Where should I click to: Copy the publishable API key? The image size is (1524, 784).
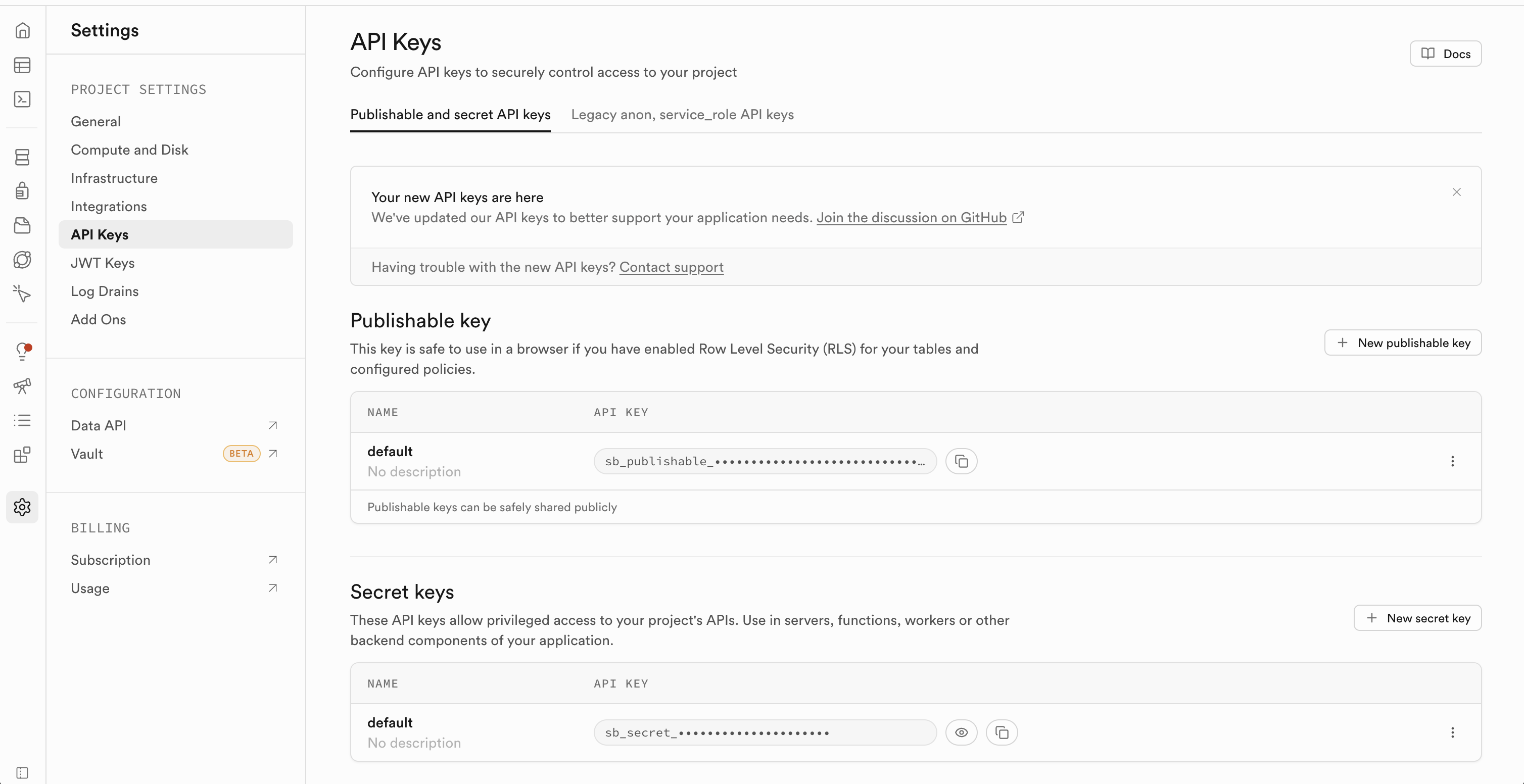pos(961,461)
